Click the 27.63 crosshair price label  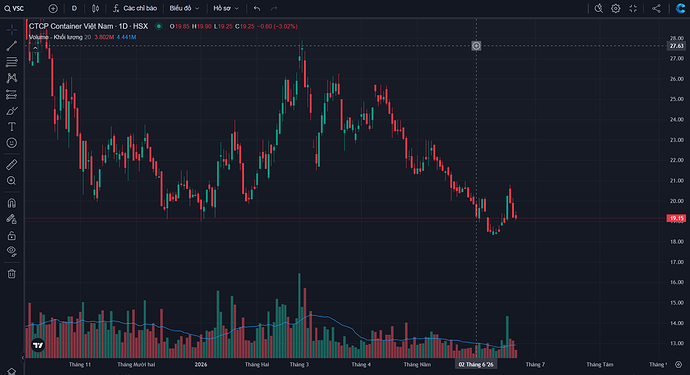676,46
